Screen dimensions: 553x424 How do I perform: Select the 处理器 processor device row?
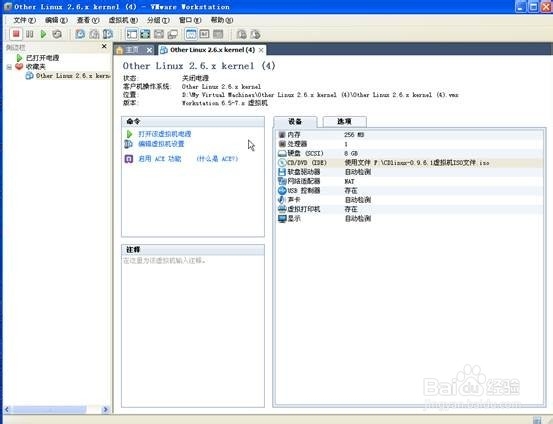409,144
